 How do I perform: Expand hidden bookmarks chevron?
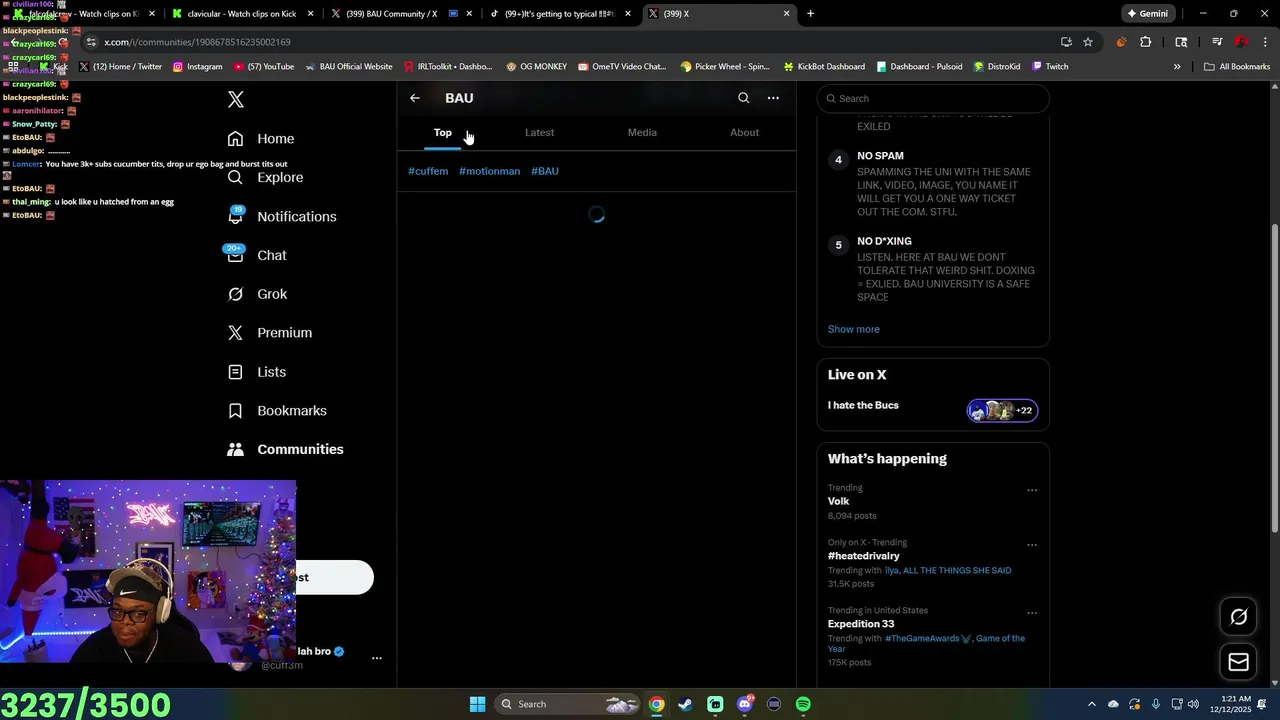(1177, 67)
